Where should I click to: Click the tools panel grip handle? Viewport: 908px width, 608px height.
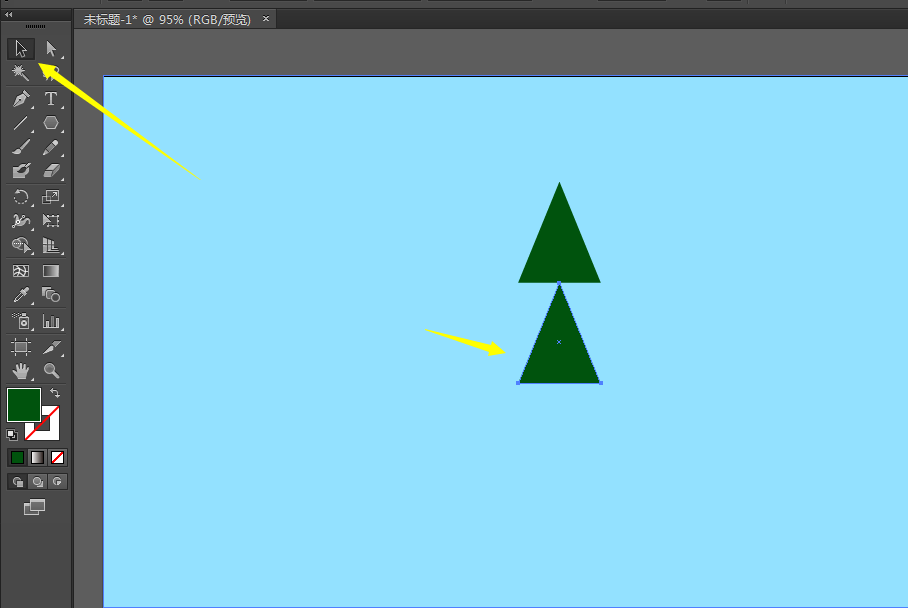coord(35,27)
